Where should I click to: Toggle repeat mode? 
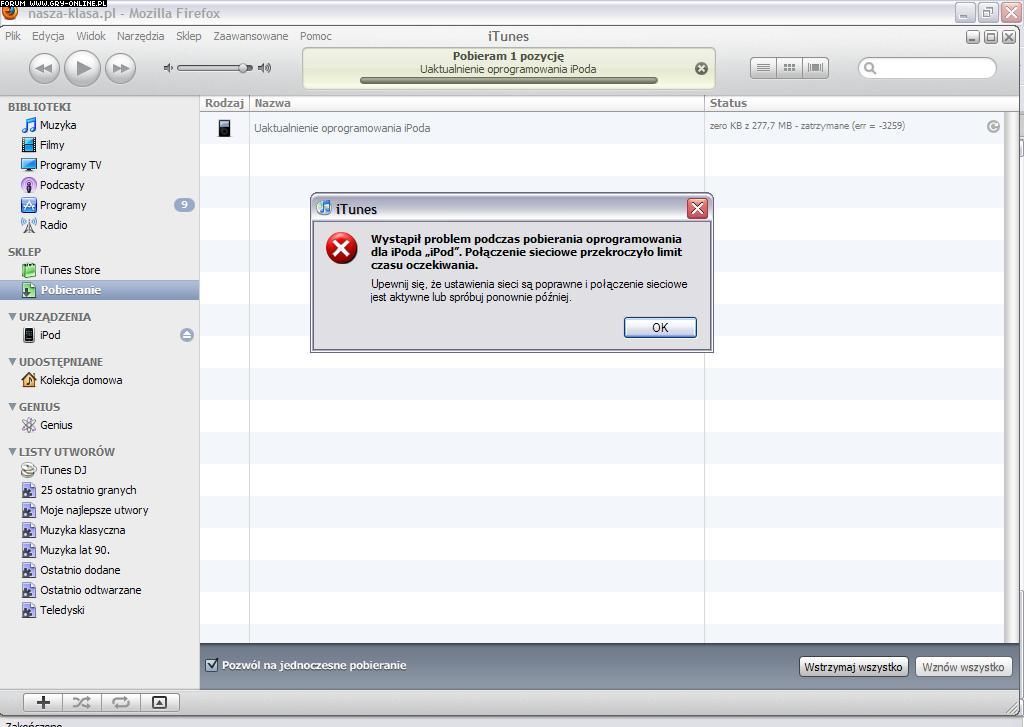coord(120,702)
